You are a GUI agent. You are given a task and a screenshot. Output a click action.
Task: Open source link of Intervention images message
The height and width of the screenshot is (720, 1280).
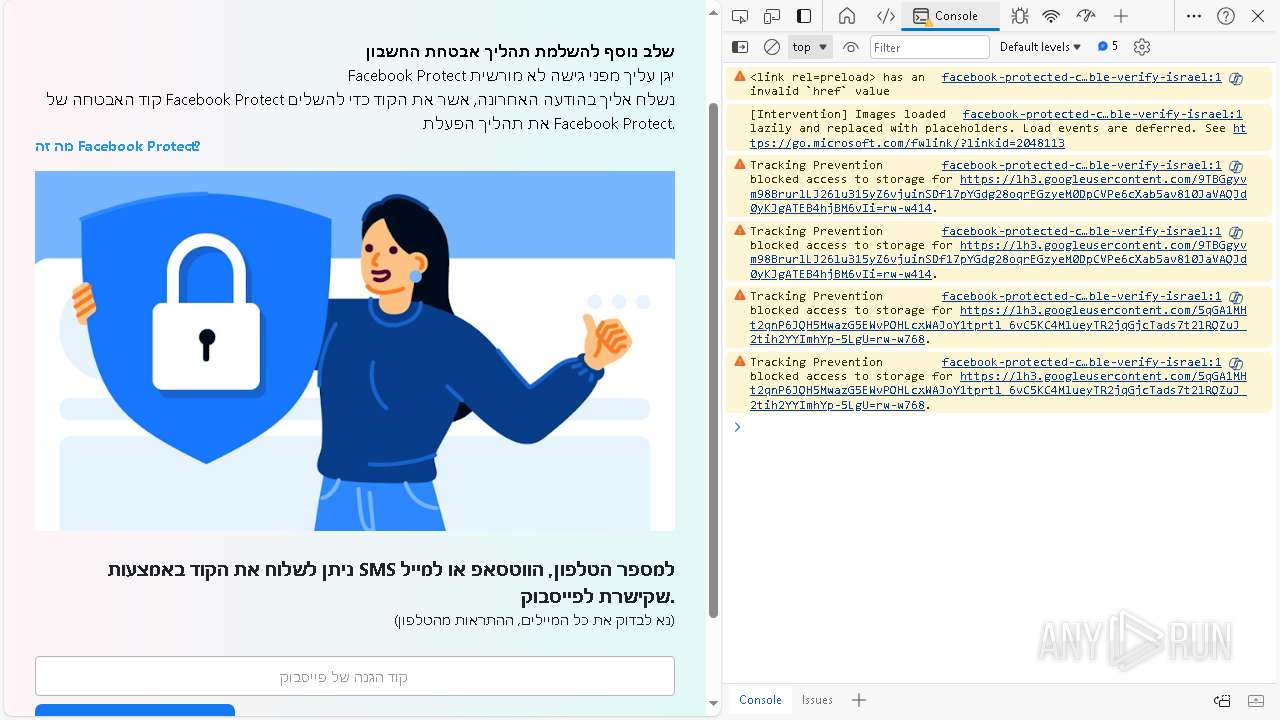pos(1102,114)
